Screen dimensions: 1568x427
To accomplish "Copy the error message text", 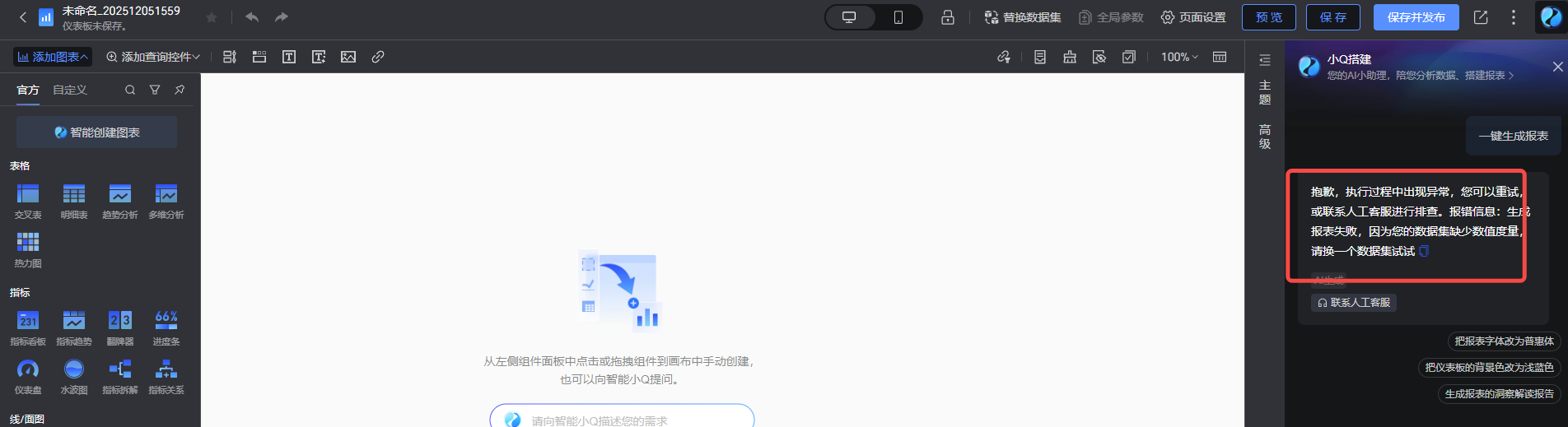I will [1424, 251].
